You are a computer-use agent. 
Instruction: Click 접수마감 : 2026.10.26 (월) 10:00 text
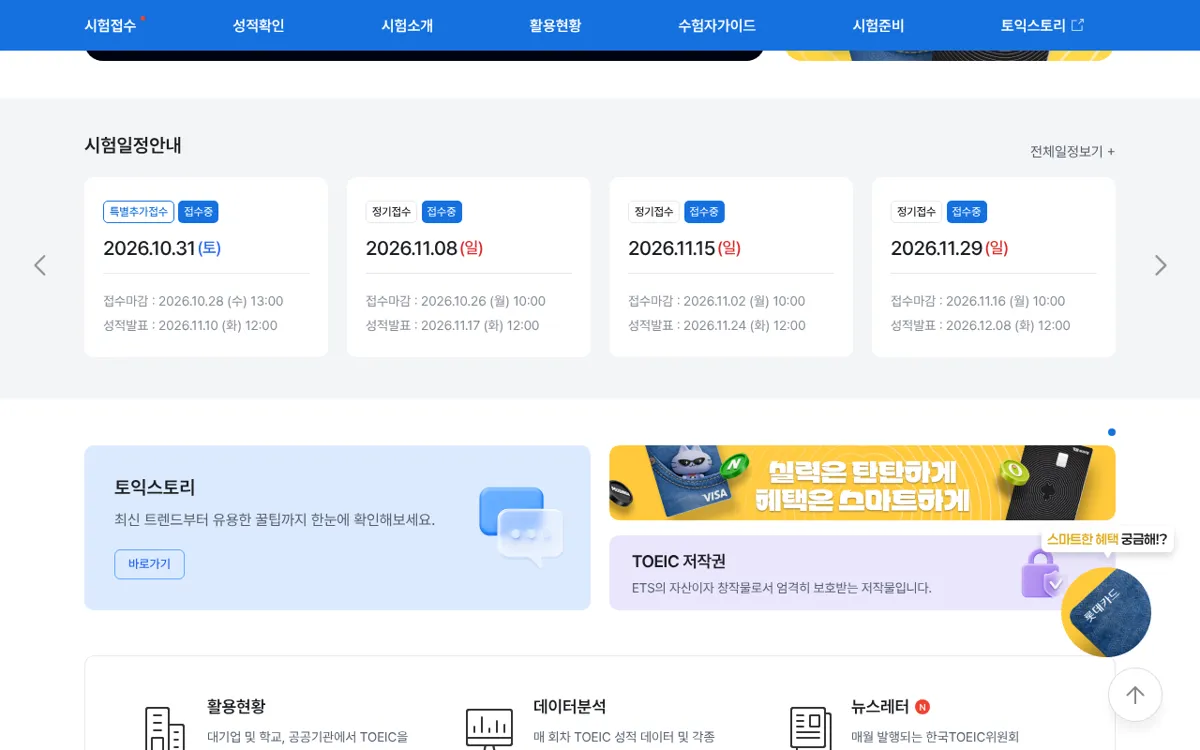coord(456,301)
